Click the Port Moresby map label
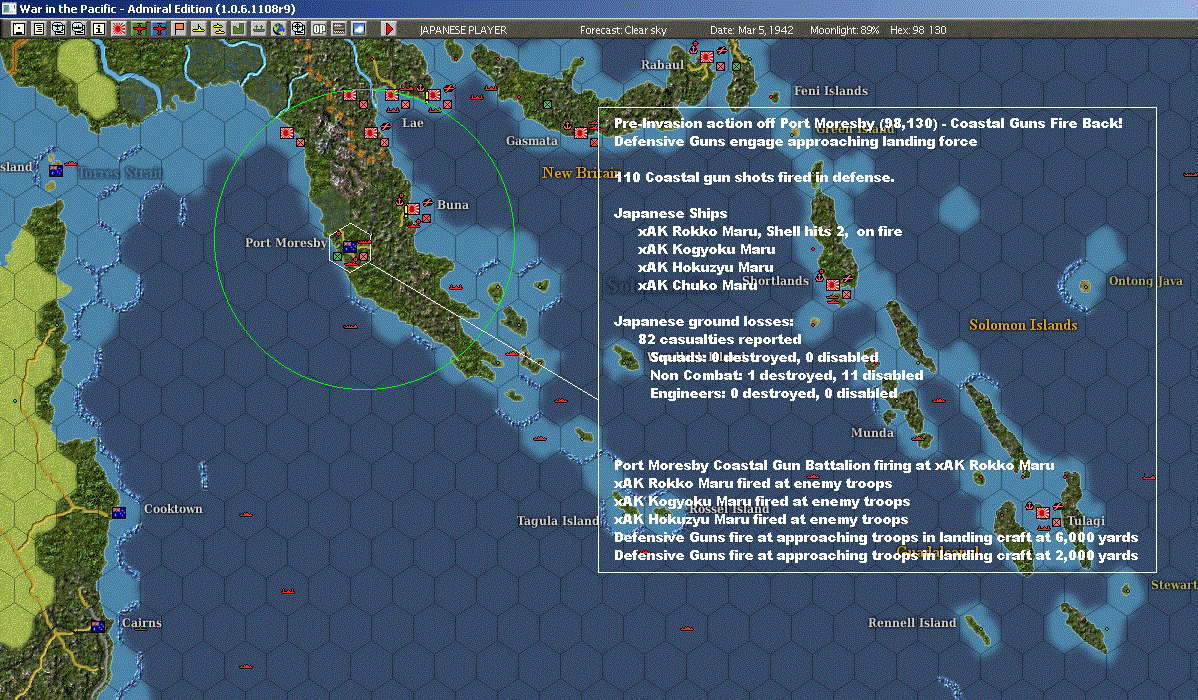Screen dimensions: 1198x700 tap(286, 243)
